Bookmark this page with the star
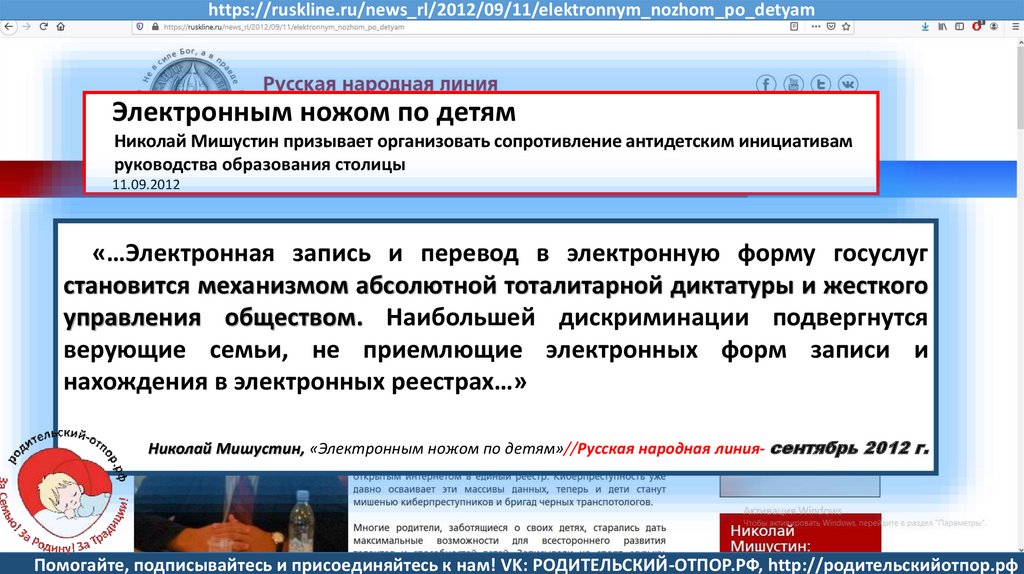This screenshot has width=1024, height=574. pos(846,27)
